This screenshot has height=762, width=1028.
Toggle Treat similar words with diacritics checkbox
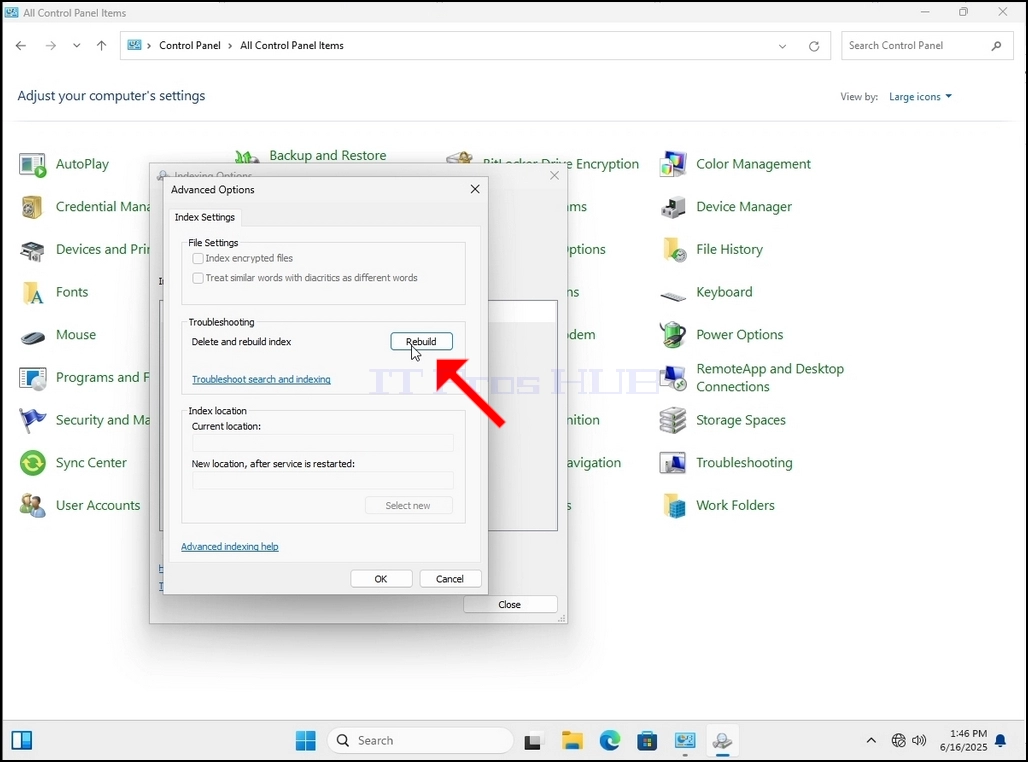(x=198, y=278)
